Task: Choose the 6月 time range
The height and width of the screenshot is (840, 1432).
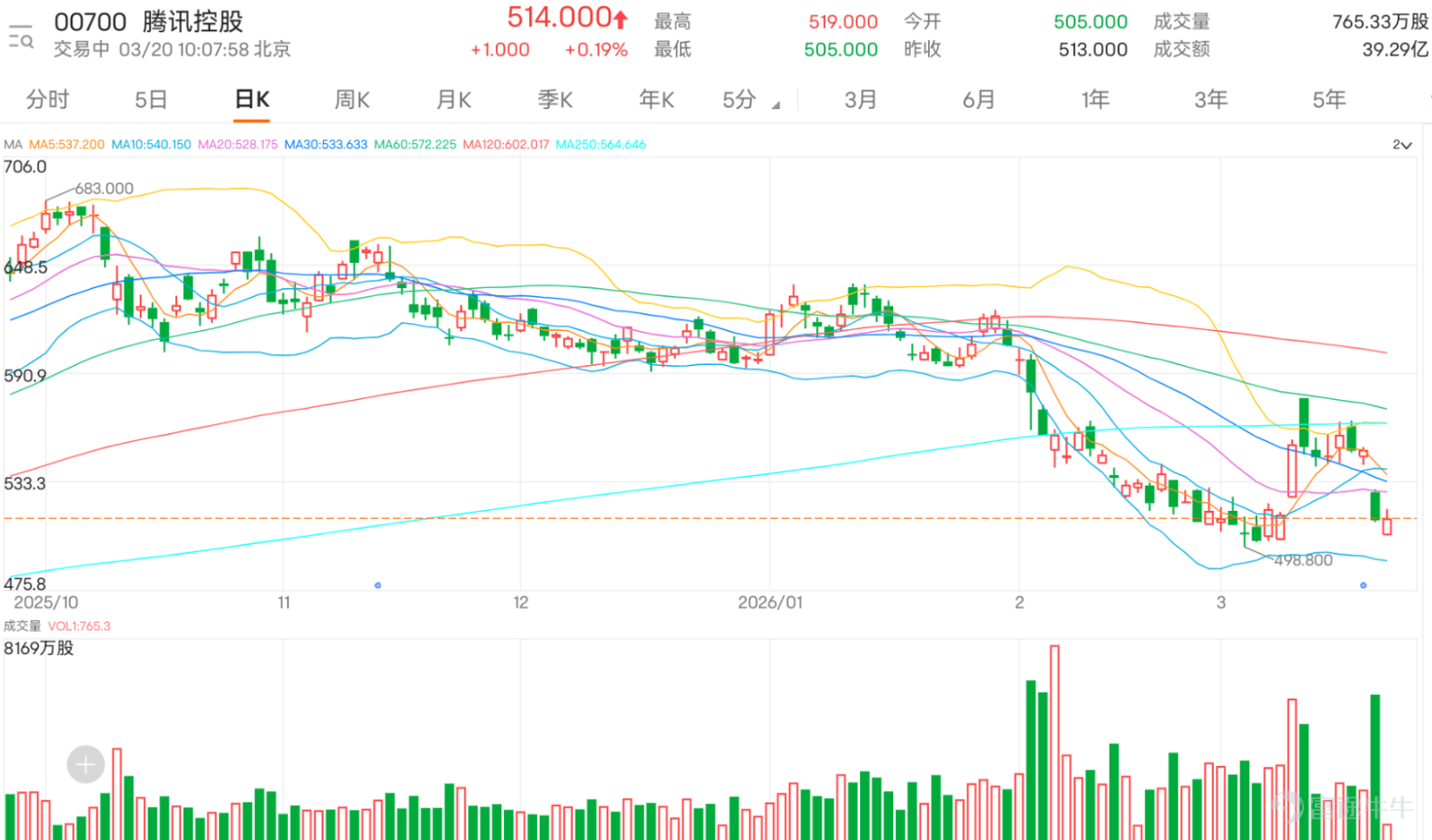Action: click(978, 100)
